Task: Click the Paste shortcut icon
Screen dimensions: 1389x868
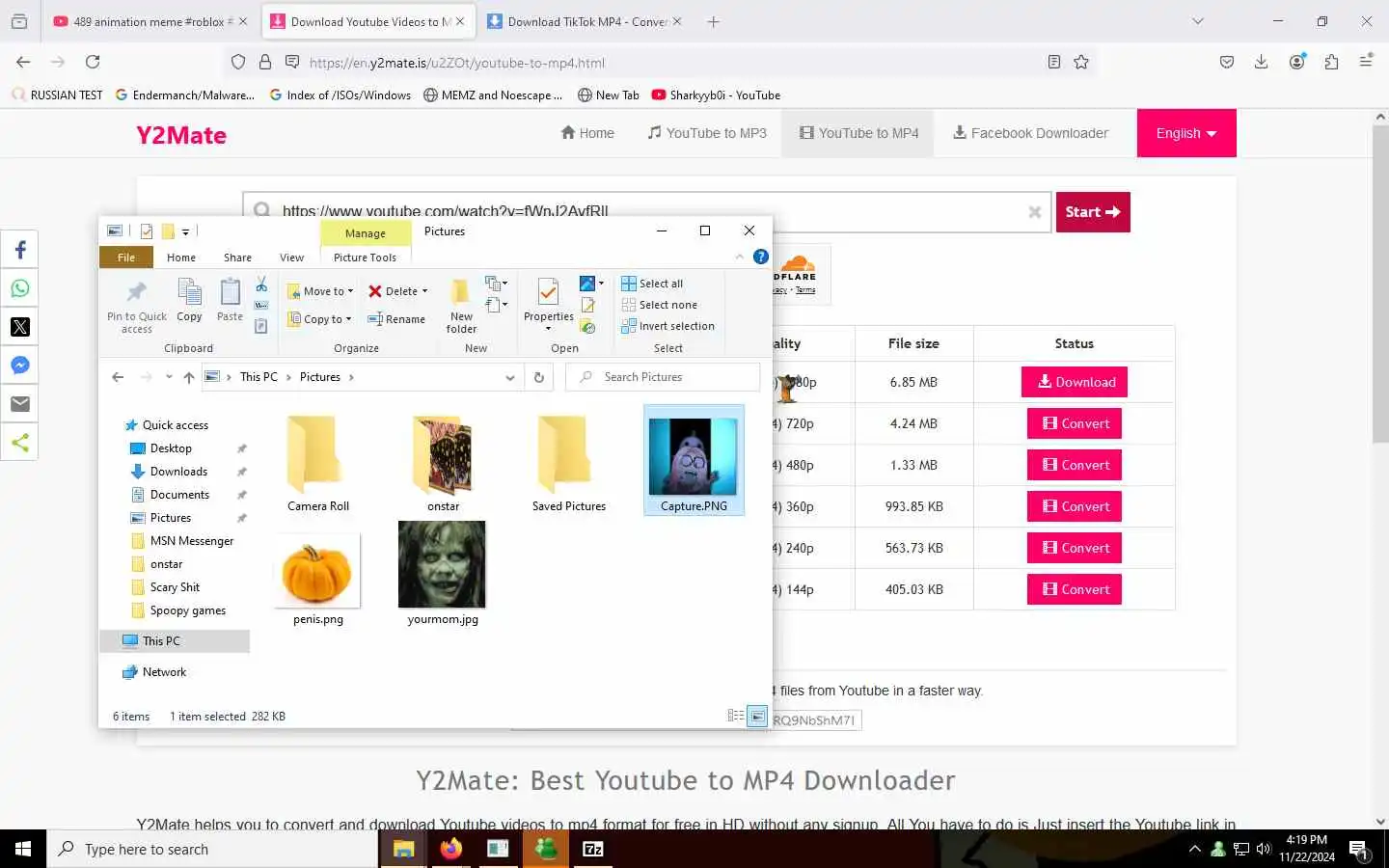Action: tap(261, 326)
